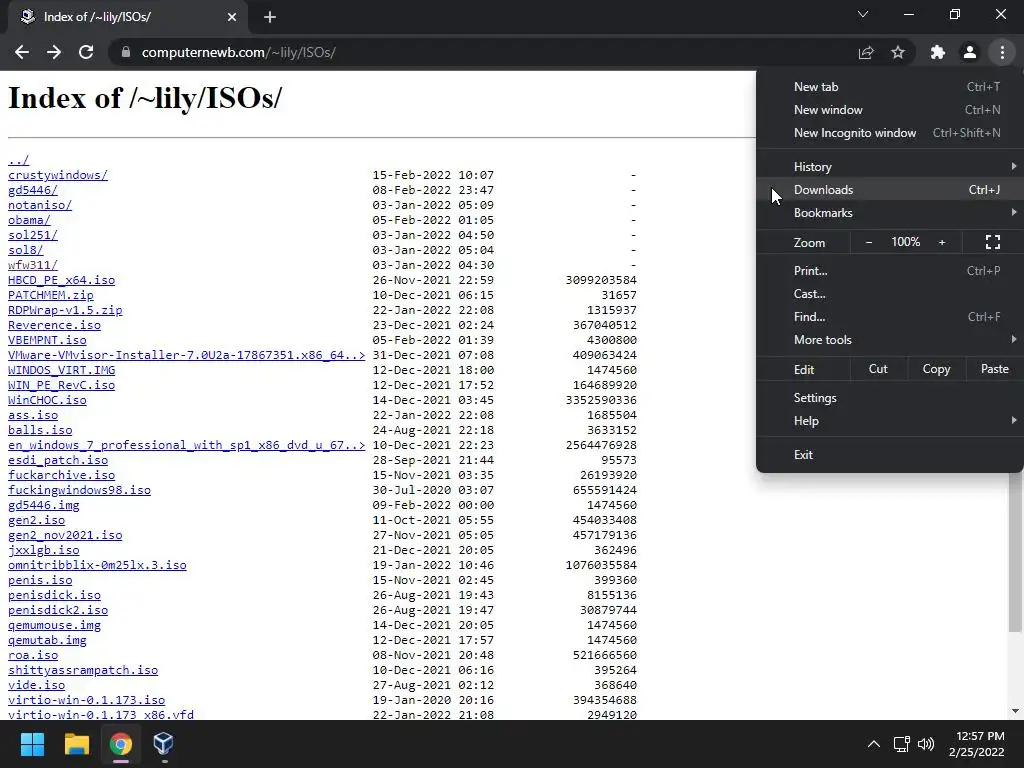The image size is (1024, 768).
Task: Open Windows Start menu
Action: point(32,744)
